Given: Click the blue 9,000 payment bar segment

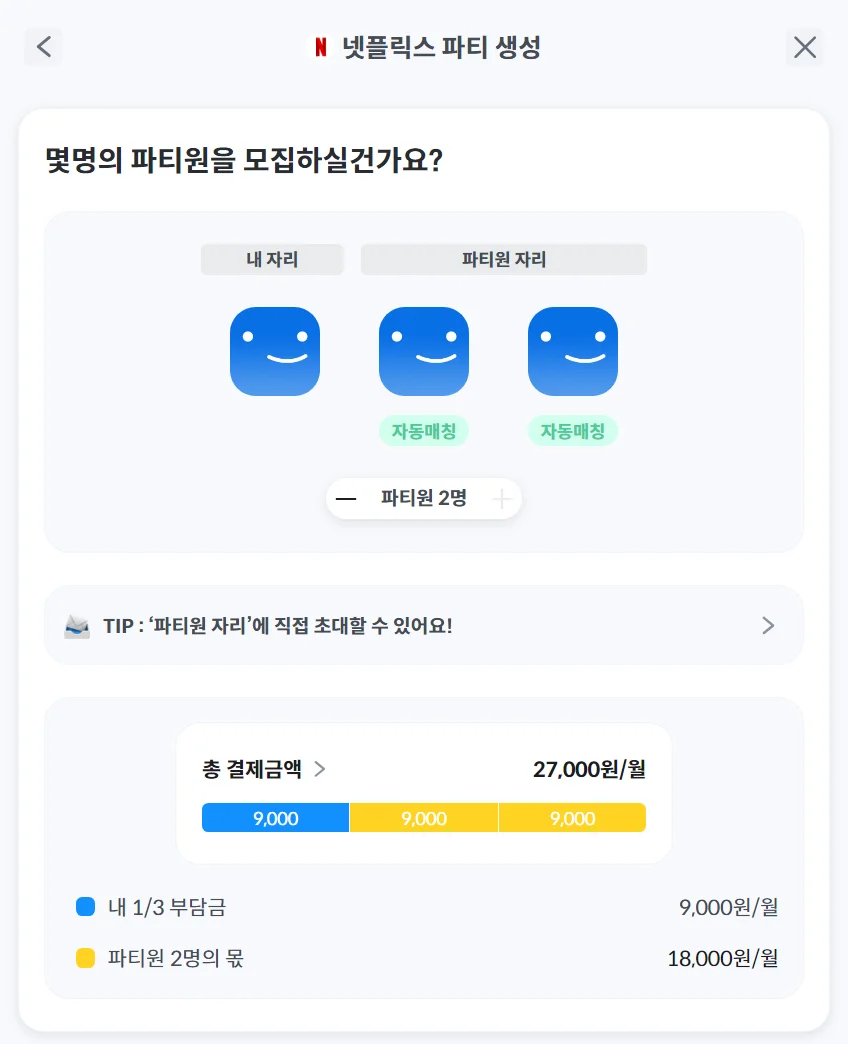Looking at the screenshot, I should point(275,817).
